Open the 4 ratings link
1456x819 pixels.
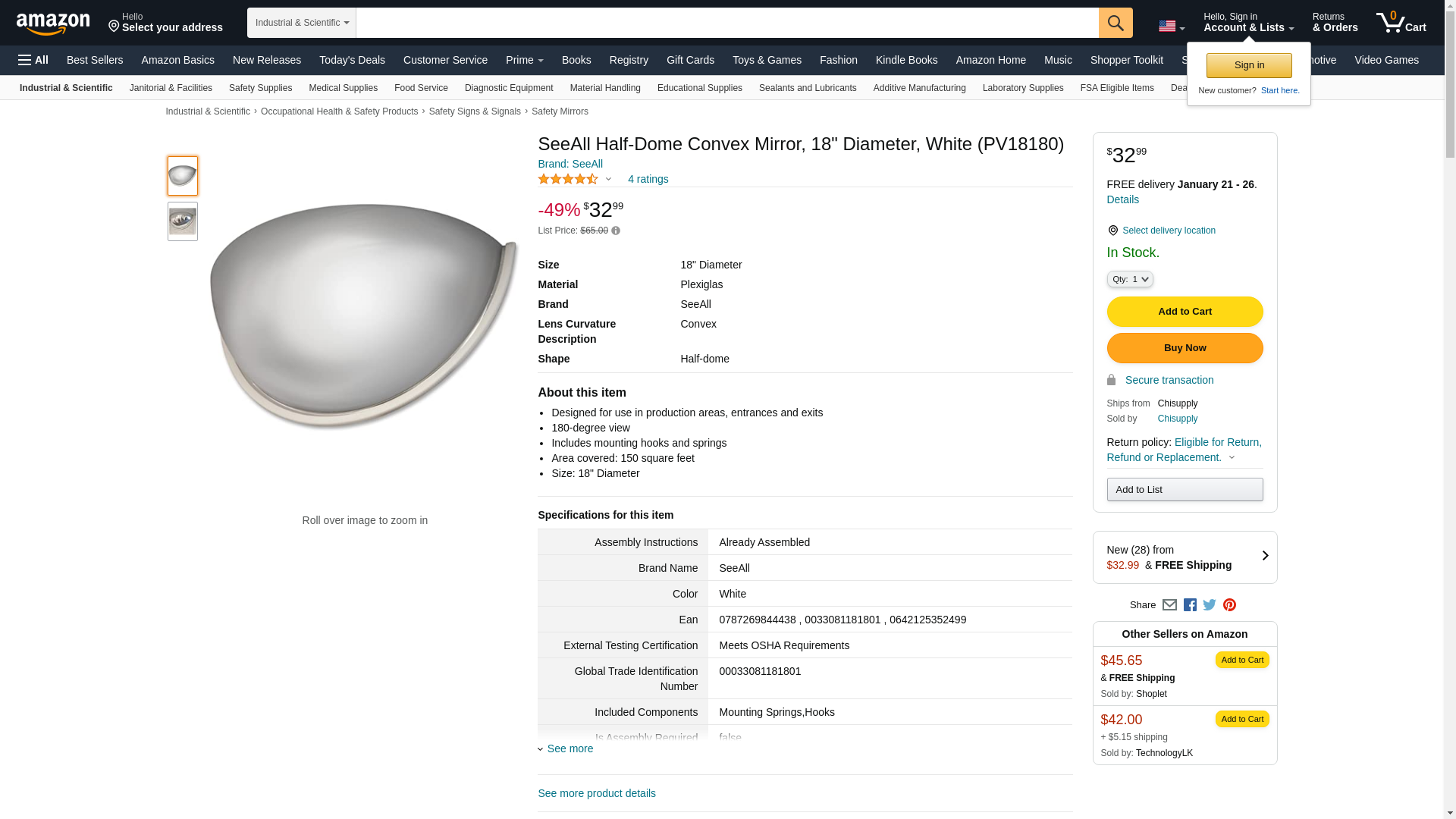[x=648, y=179]
